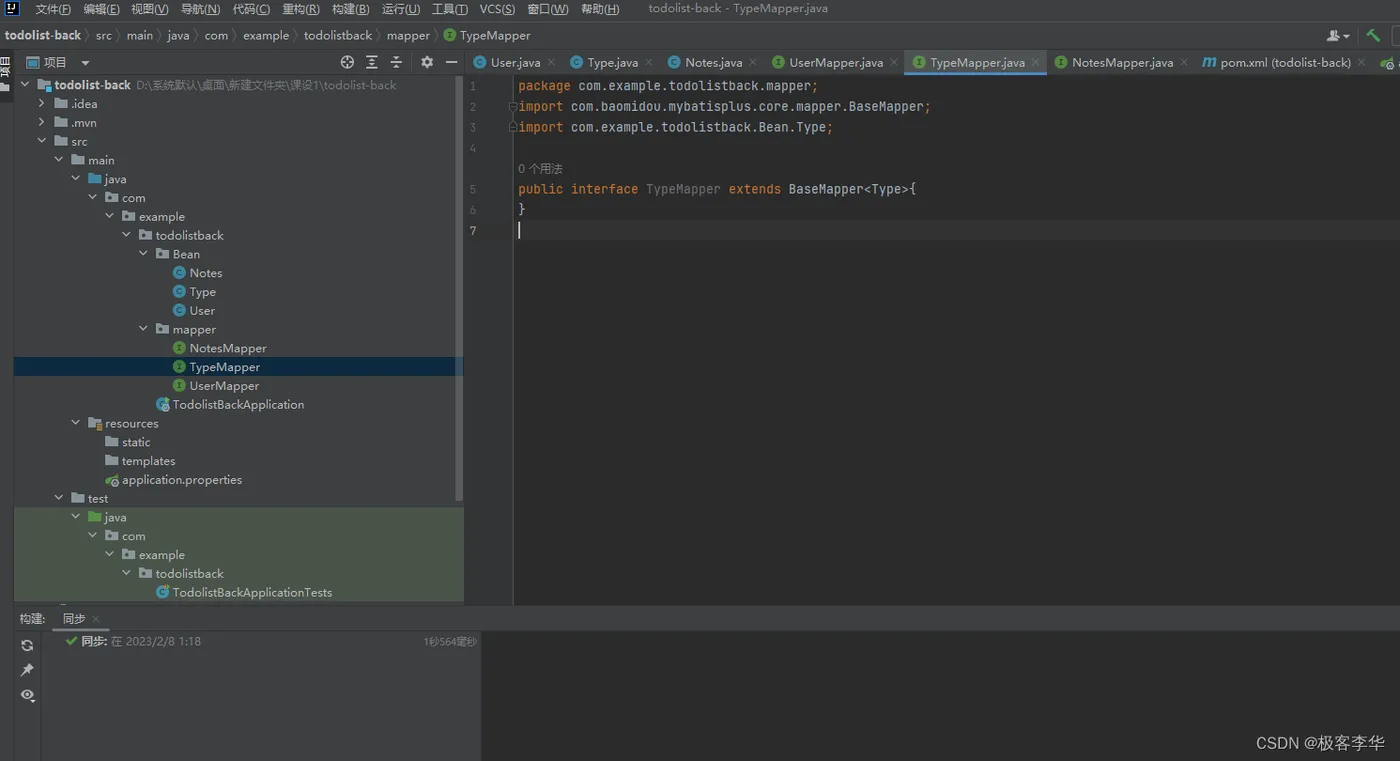
Task: Close the pom.xml tab
Action: [x=1362, y=62]
